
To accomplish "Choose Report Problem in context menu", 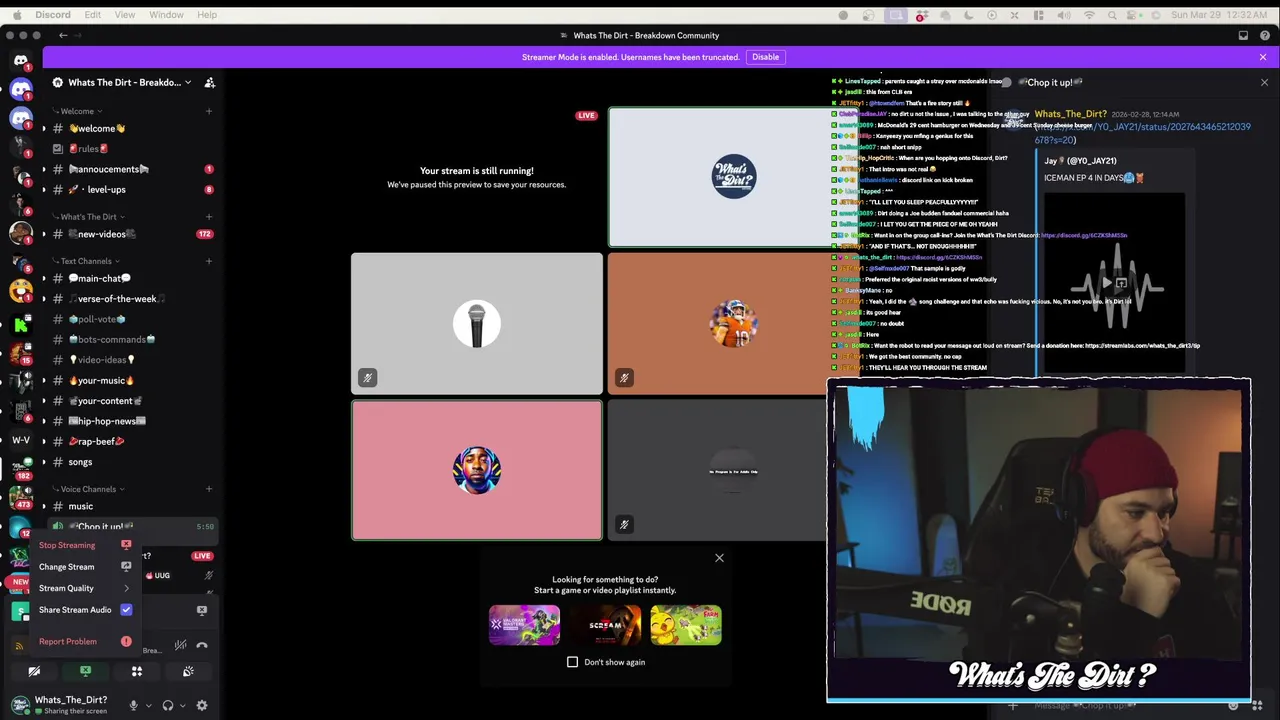I will point(85,641).
